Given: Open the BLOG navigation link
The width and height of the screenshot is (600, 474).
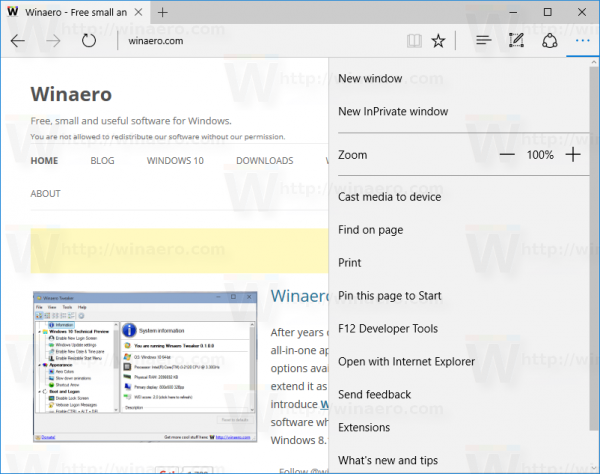Looking at the screenshot, I should (x=102, y=161).
